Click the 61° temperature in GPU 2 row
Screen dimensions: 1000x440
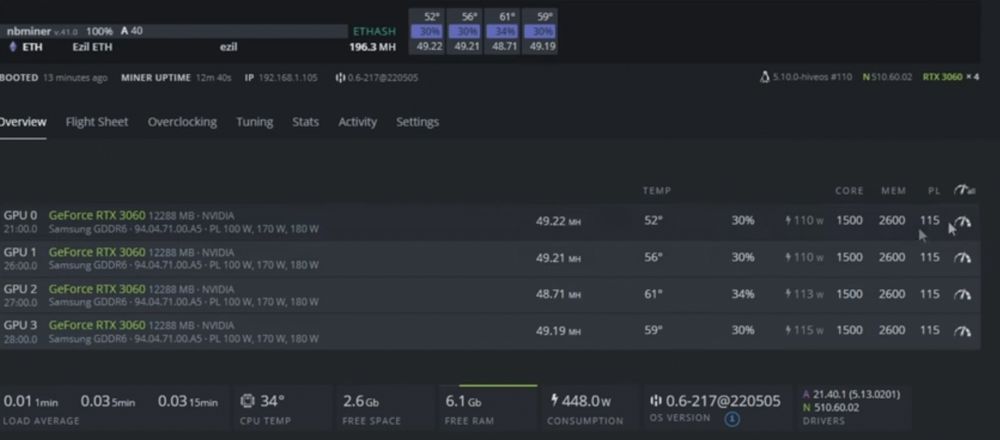tap(653, 294)
